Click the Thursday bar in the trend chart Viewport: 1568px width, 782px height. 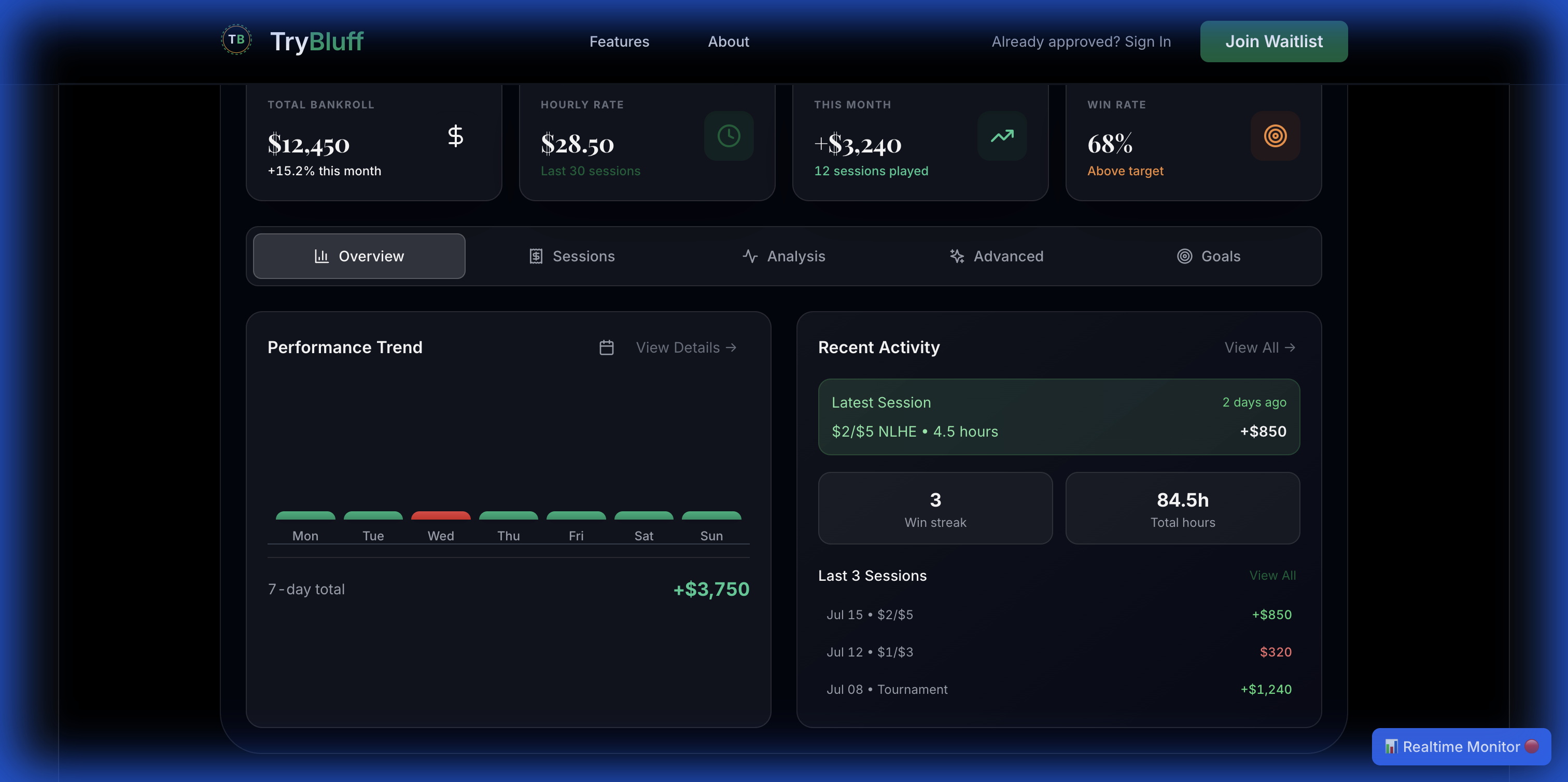coord(508,516)
